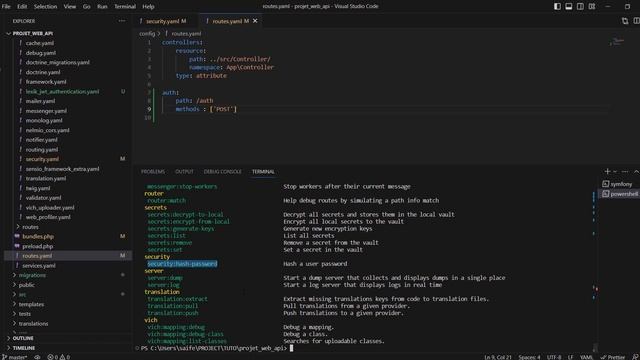The image size is (640, 360).
Task: Open debug.yaml file
Action: [x=40, y=53]
